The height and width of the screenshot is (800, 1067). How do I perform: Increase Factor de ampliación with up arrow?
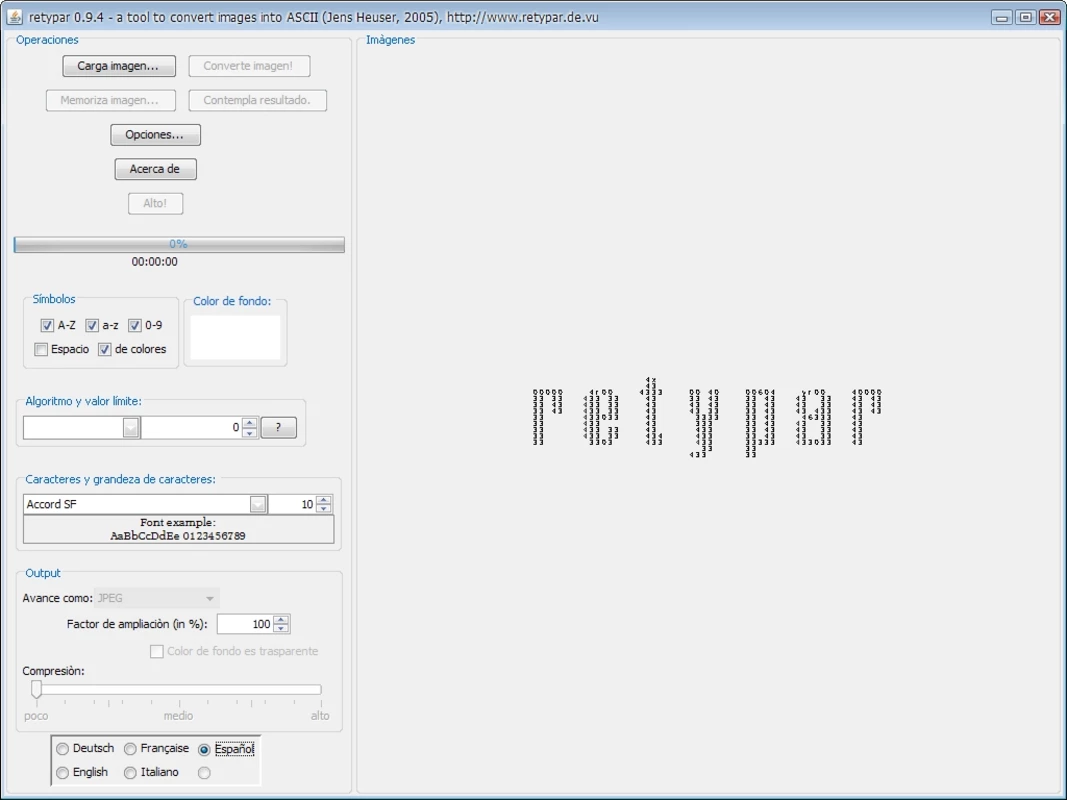coord(281,620)
